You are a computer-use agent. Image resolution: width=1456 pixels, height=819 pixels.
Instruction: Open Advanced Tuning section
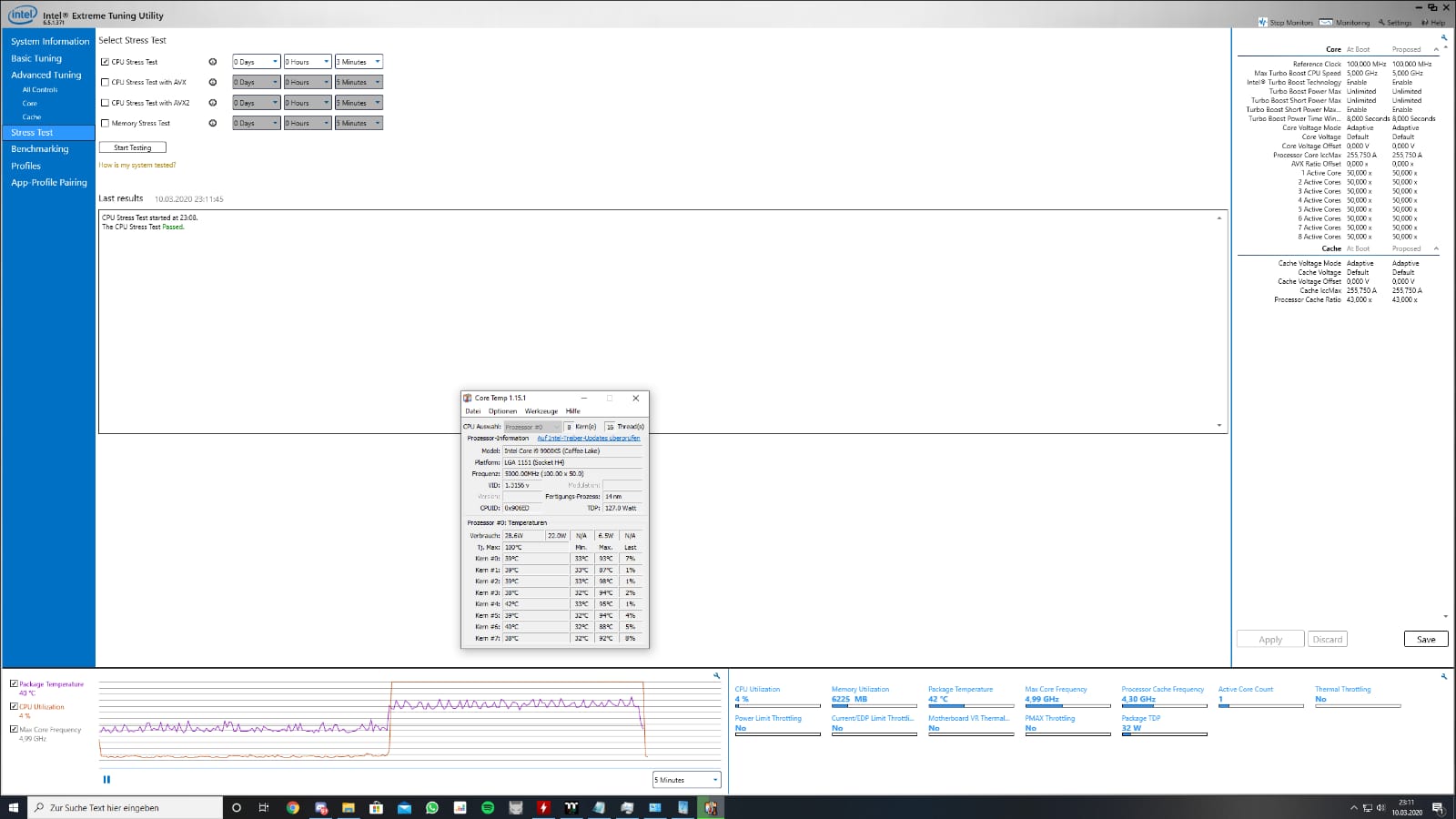45,75
